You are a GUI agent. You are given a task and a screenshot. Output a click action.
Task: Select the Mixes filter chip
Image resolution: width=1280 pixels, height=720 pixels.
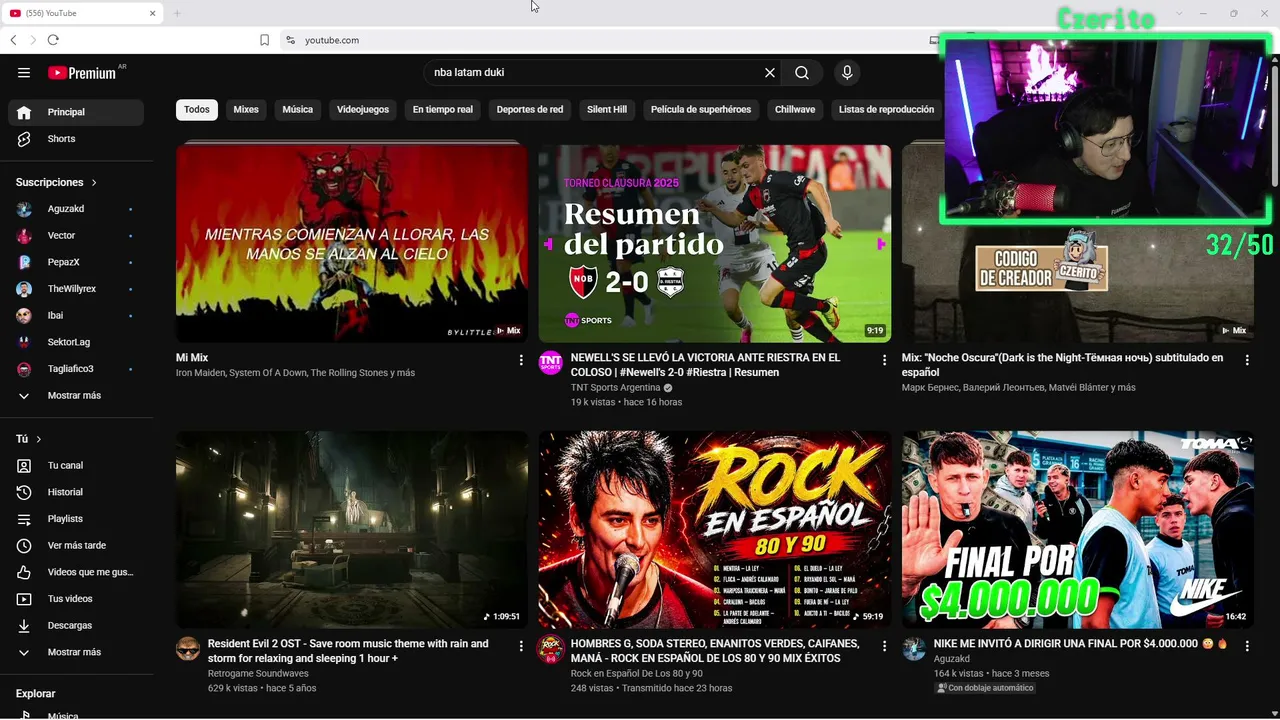[x=246, y=110]
